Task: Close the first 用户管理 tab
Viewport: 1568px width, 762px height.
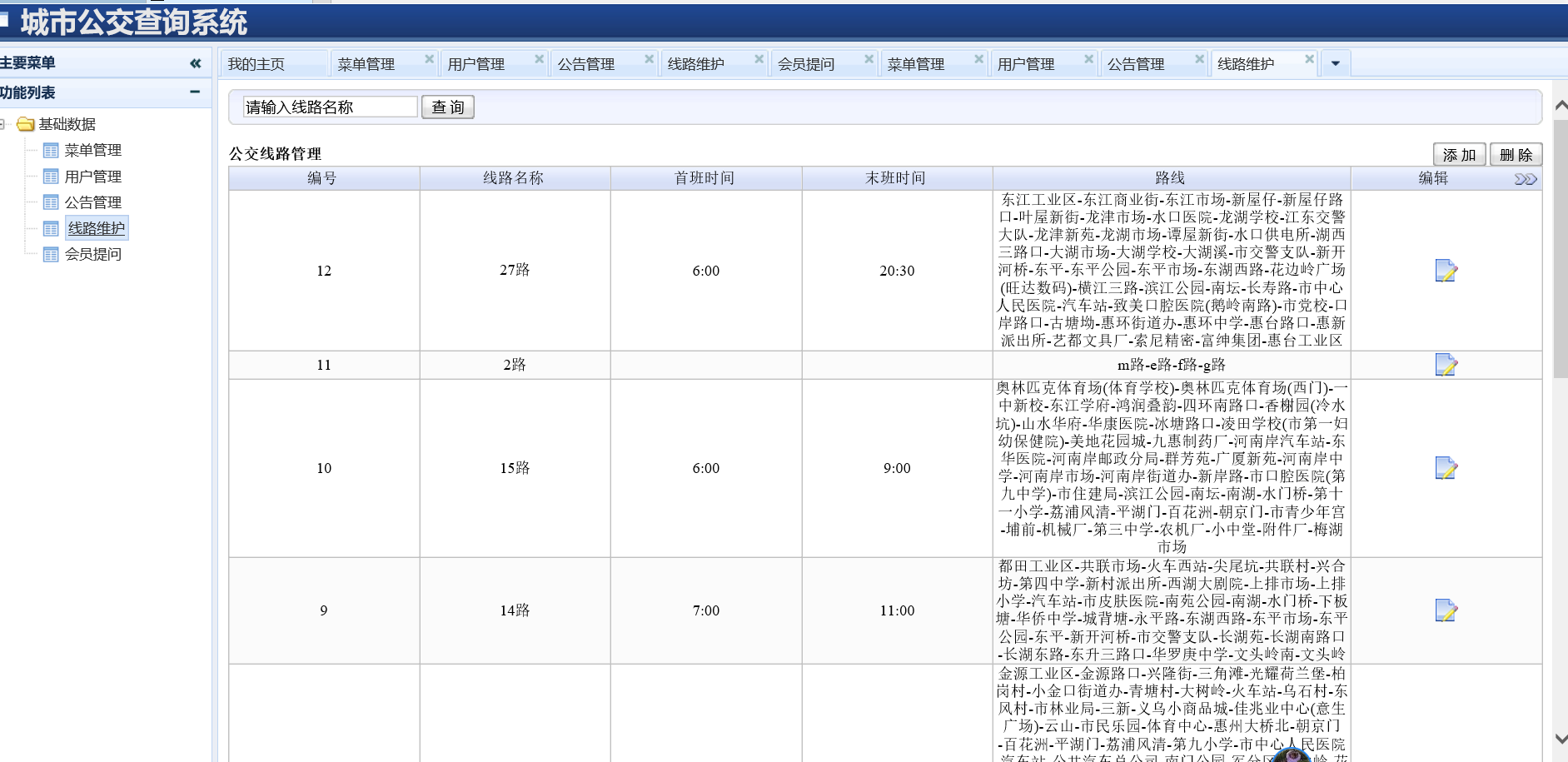Action: pos(539,59)
